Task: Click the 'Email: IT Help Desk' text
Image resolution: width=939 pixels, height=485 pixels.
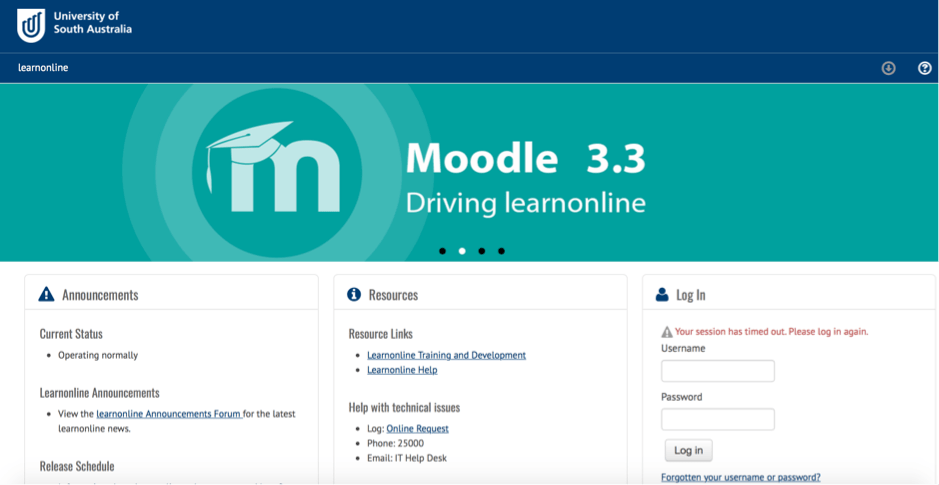Action: pyautogui.click(x=407, y=458)
